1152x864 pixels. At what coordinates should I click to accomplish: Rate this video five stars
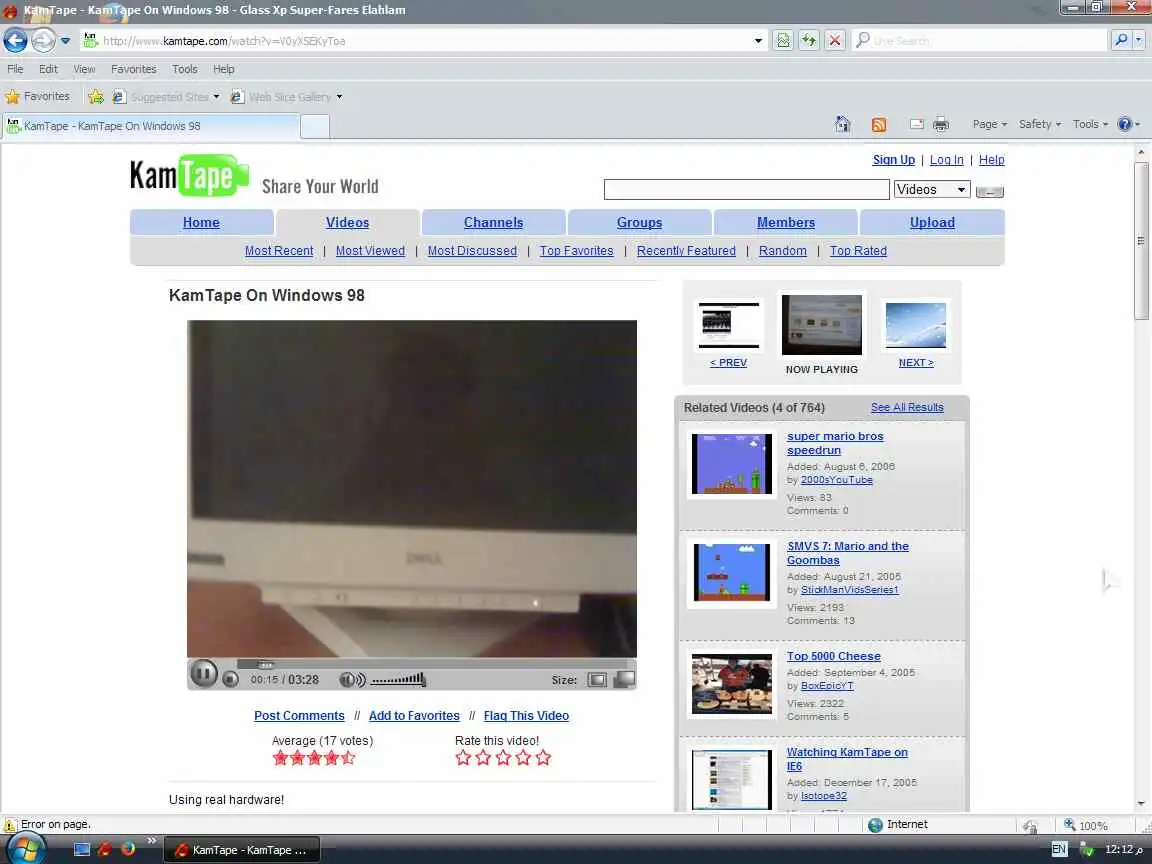543,757
